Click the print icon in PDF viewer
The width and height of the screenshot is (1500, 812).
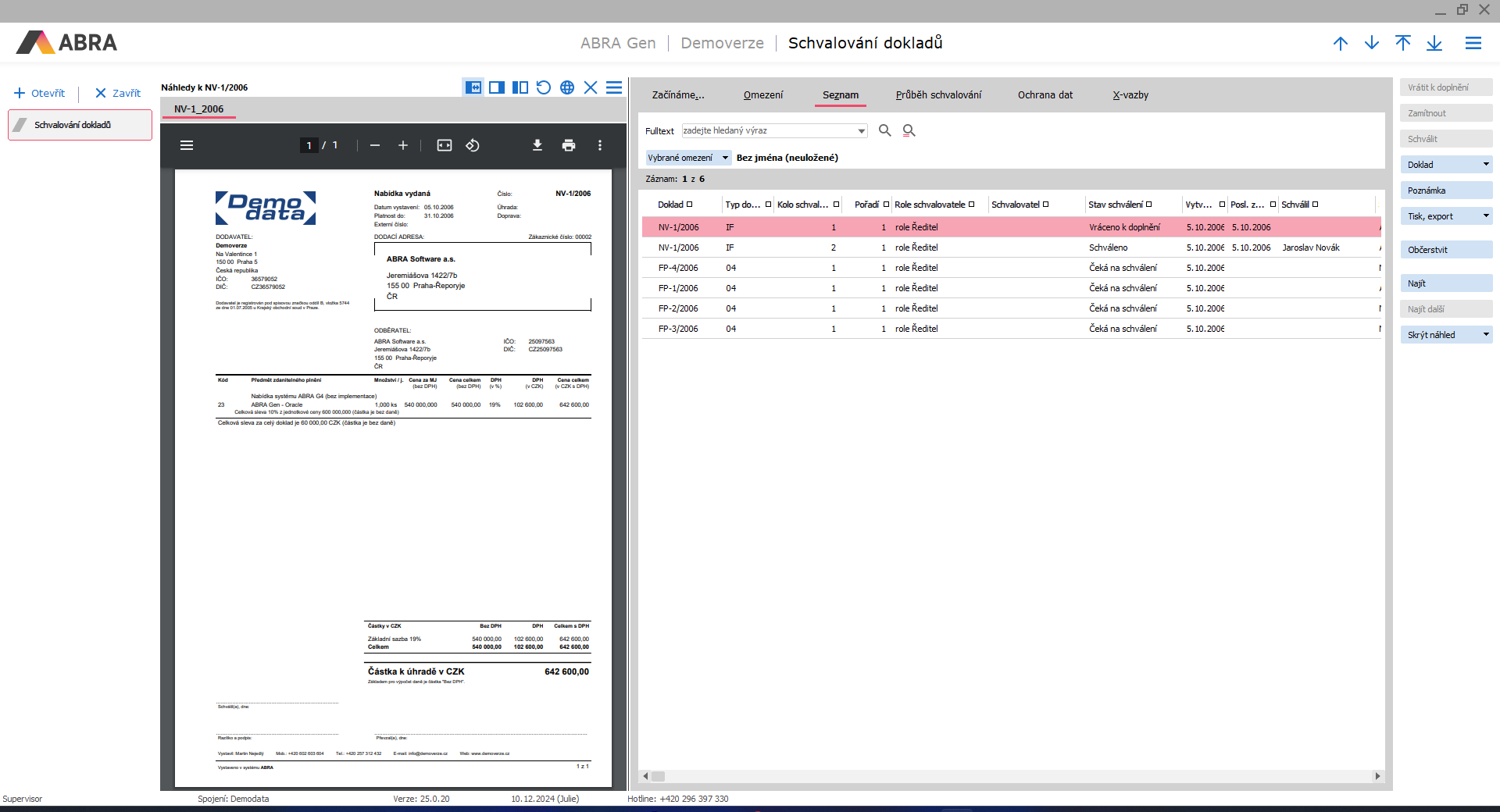click(569, 145)
